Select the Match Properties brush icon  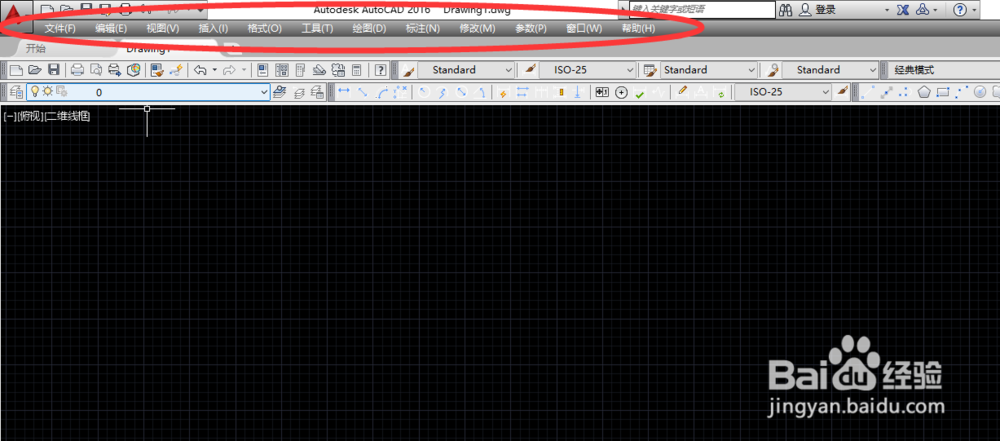point(157,70)
